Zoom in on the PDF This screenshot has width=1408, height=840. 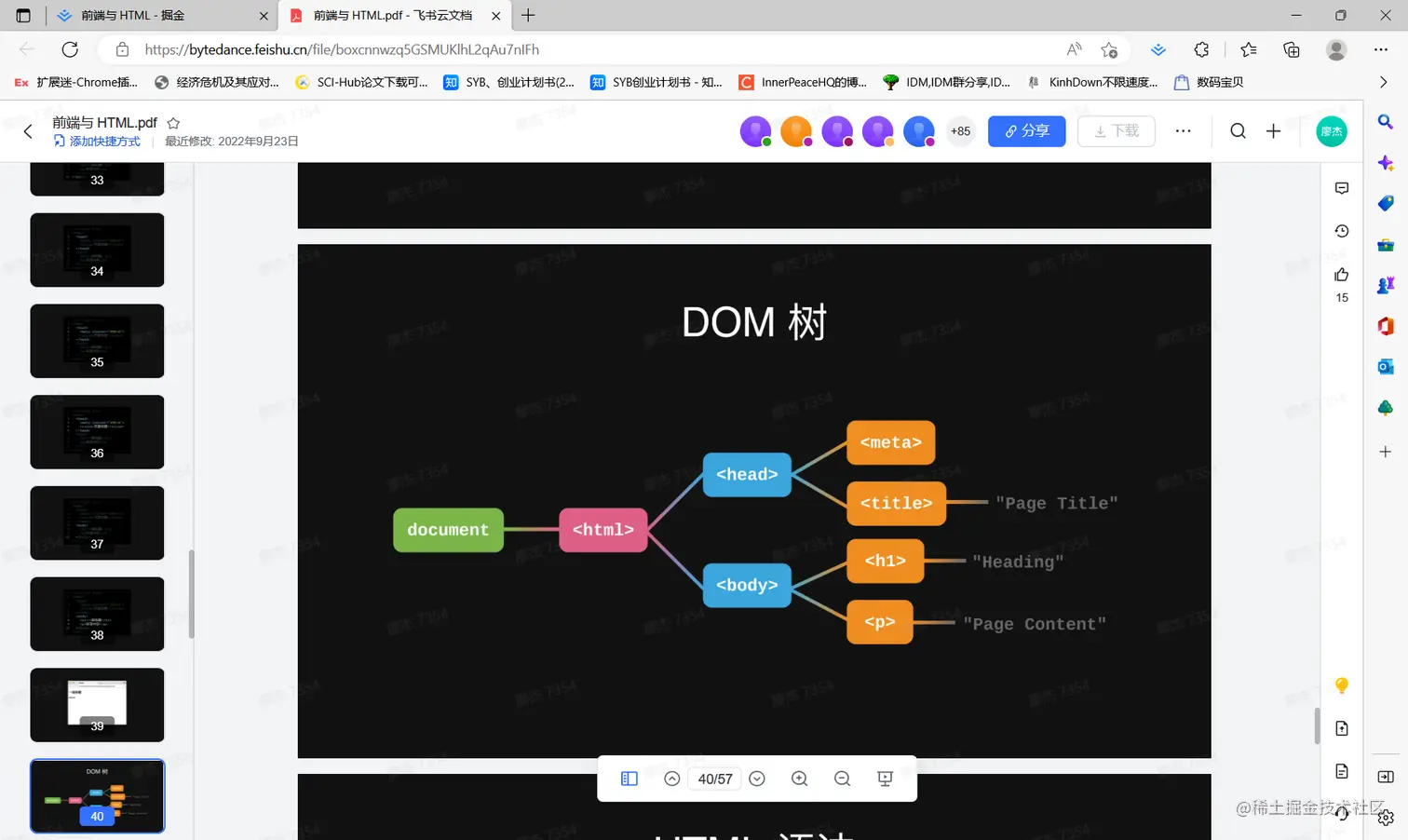tap(799, 779)
